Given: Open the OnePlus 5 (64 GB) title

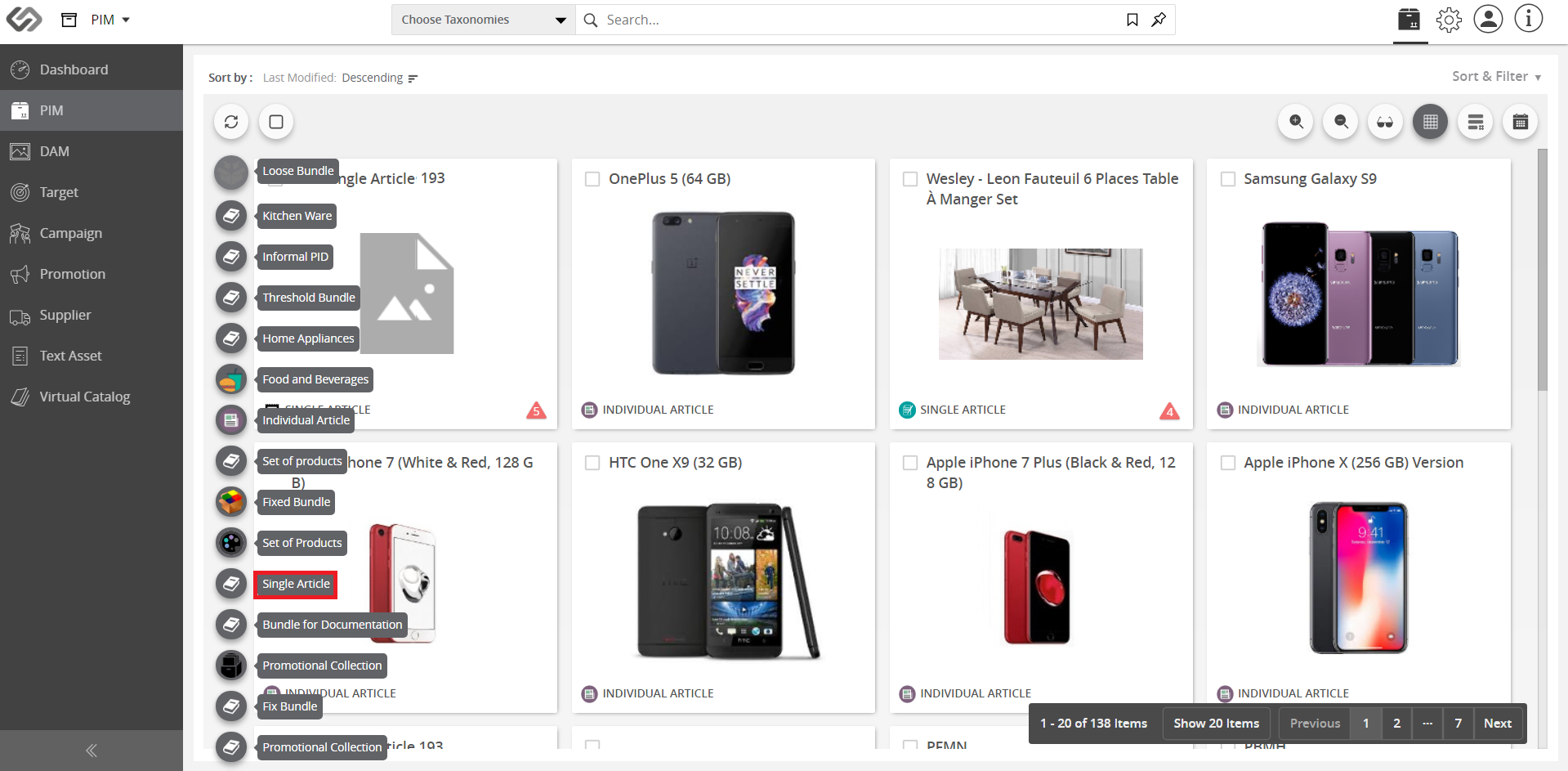Looking at the screenshot, I should 669,179.
